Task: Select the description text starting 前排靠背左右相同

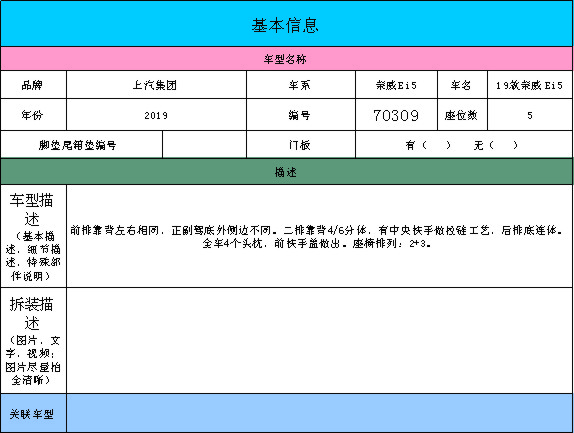Action: [x=317, y=236]
